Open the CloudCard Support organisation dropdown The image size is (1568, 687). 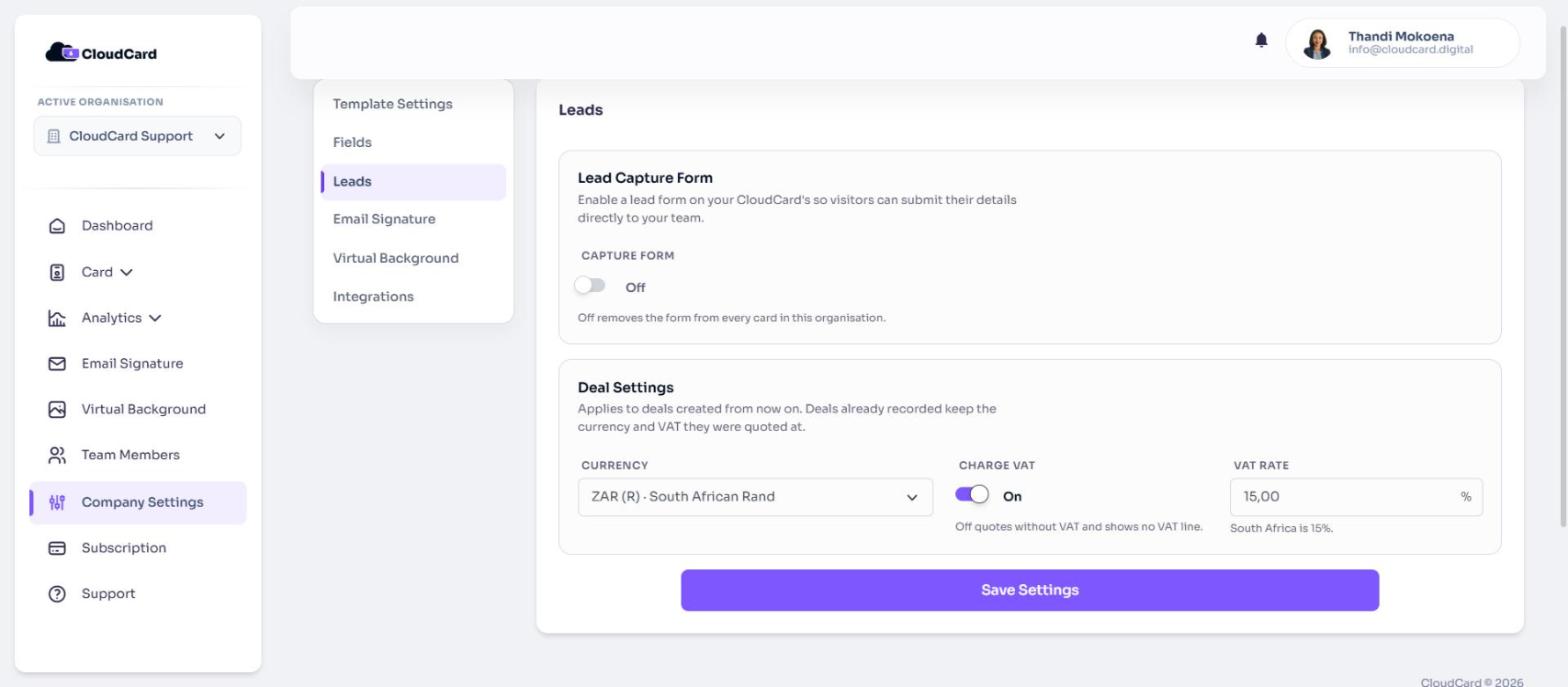tap(138, 136)
